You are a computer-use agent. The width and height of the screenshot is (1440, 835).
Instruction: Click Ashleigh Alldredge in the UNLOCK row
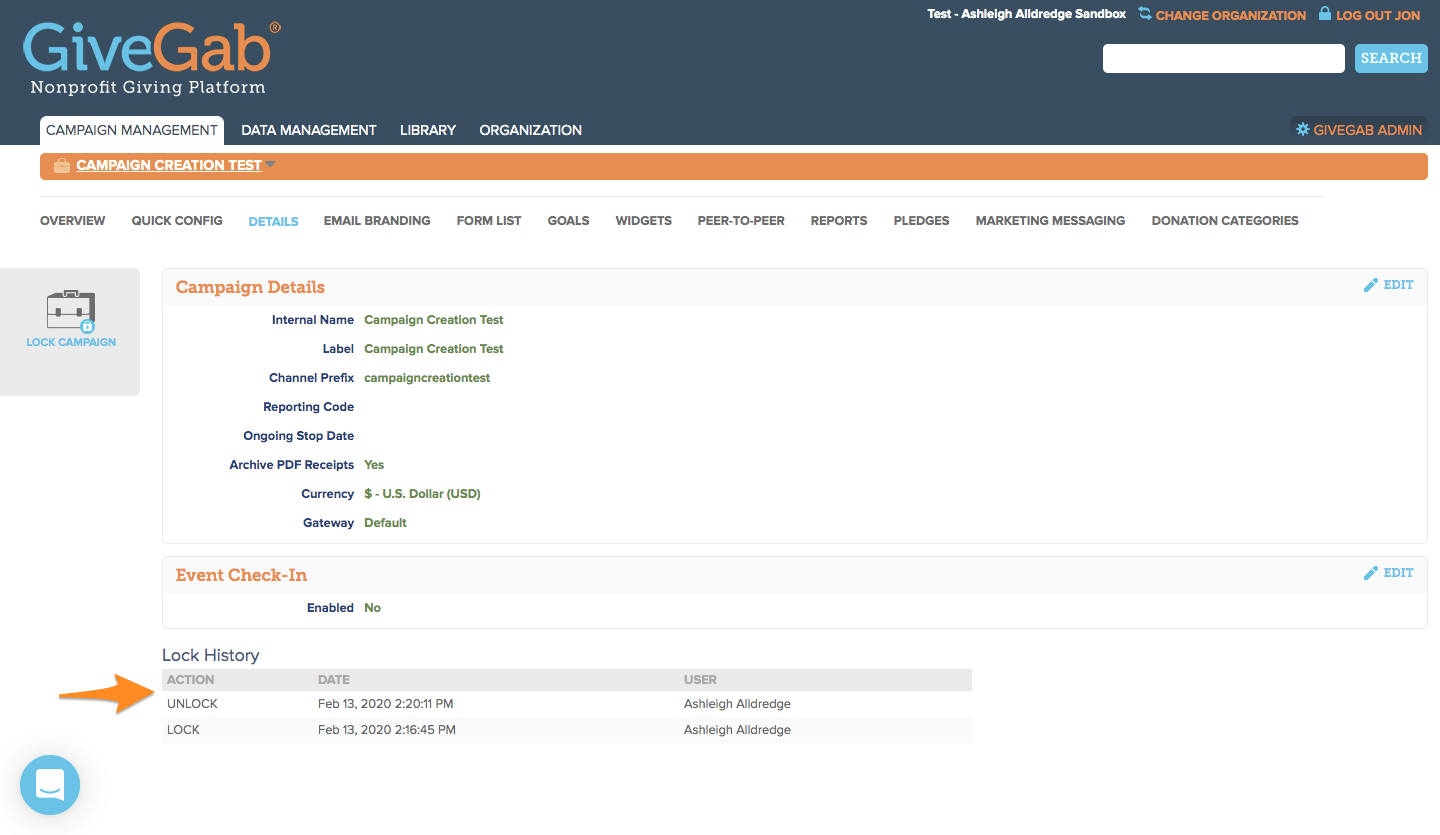(737, 704)
